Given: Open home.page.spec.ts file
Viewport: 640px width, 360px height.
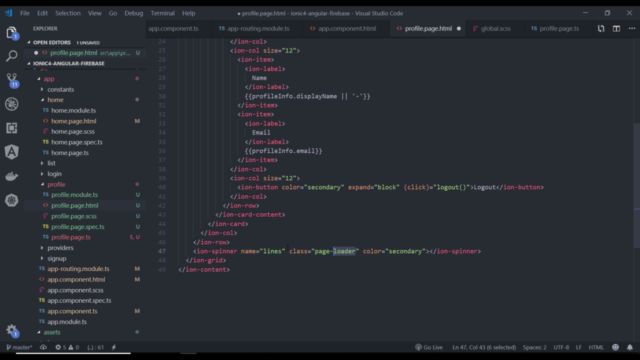Looking at the screenshot, I should [77, 142].
